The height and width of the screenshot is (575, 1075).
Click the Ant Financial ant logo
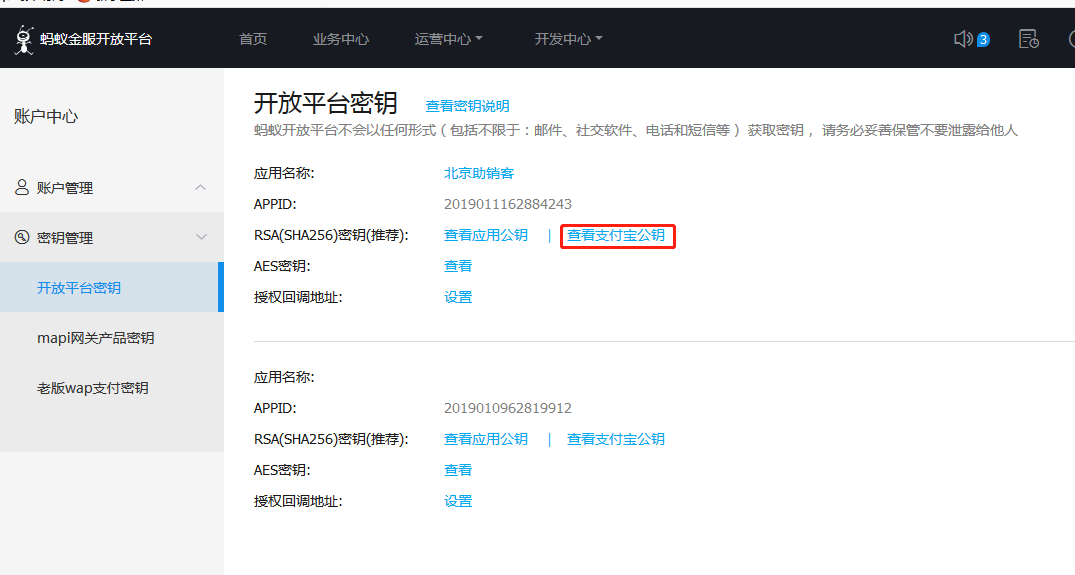click(x=23, y=39)
